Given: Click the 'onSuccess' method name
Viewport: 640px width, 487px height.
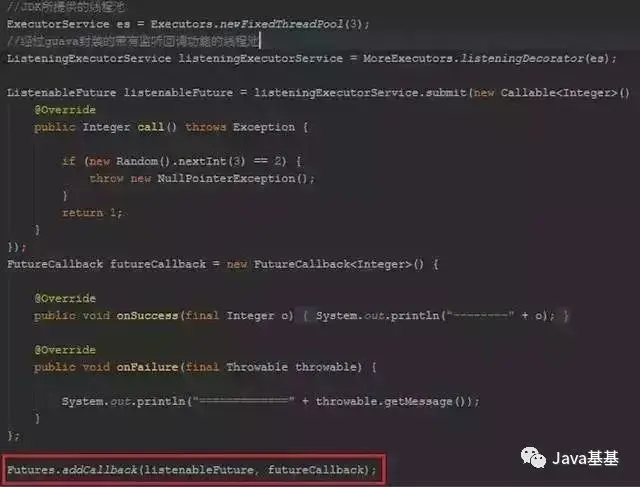Looking at the screenshot, I should click(147, 316).
